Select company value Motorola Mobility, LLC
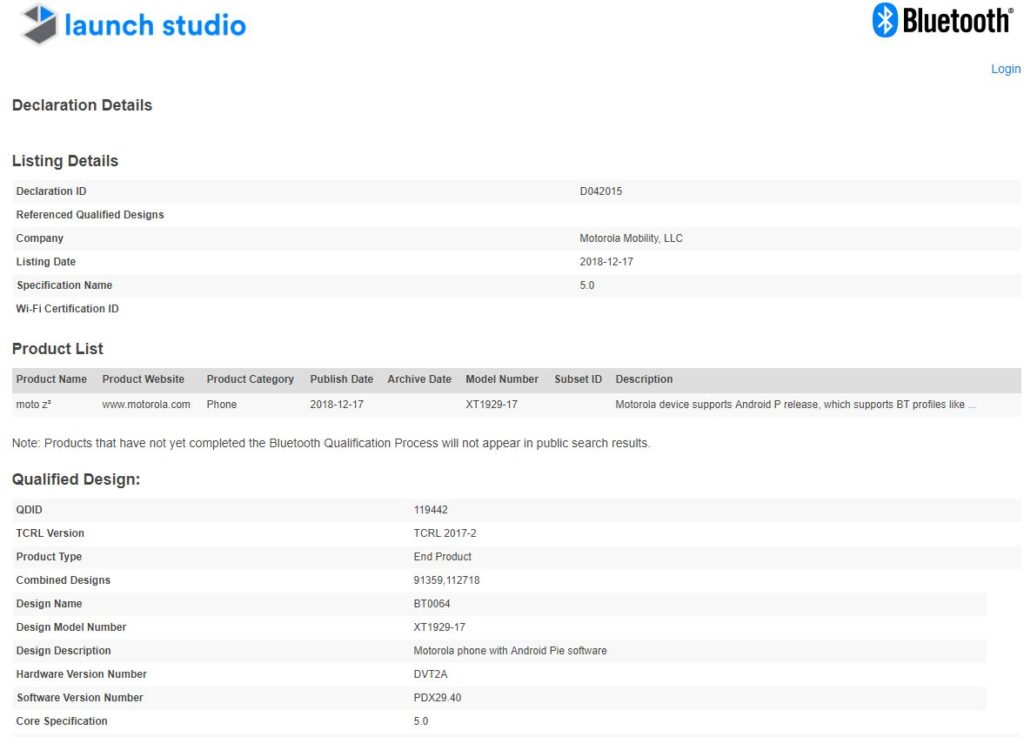The height and width of the screenshot is (737, 1024). (631, 238)
